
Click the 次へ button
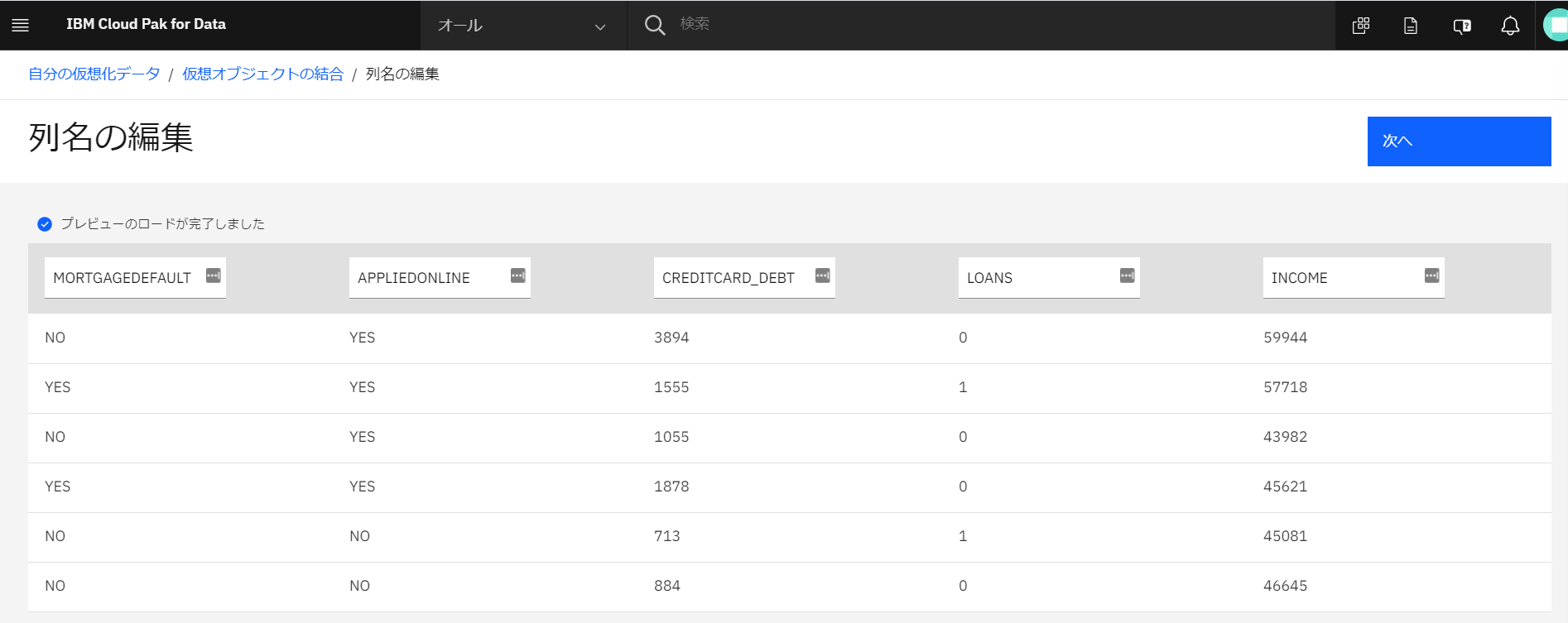click(1459, 141)
